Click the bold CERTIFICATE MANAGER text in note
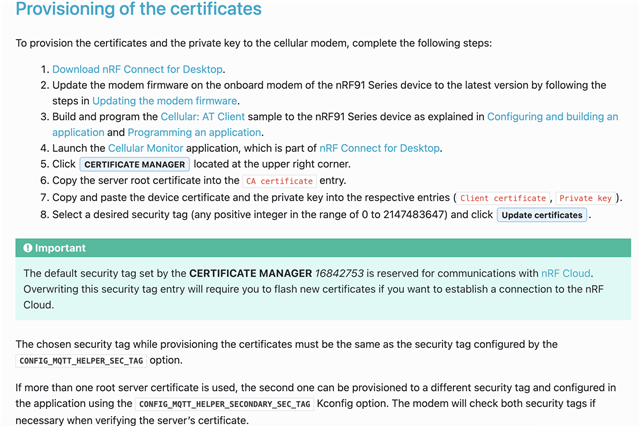The width and height of the screenshot is (640, 427). tap(250, 274)
